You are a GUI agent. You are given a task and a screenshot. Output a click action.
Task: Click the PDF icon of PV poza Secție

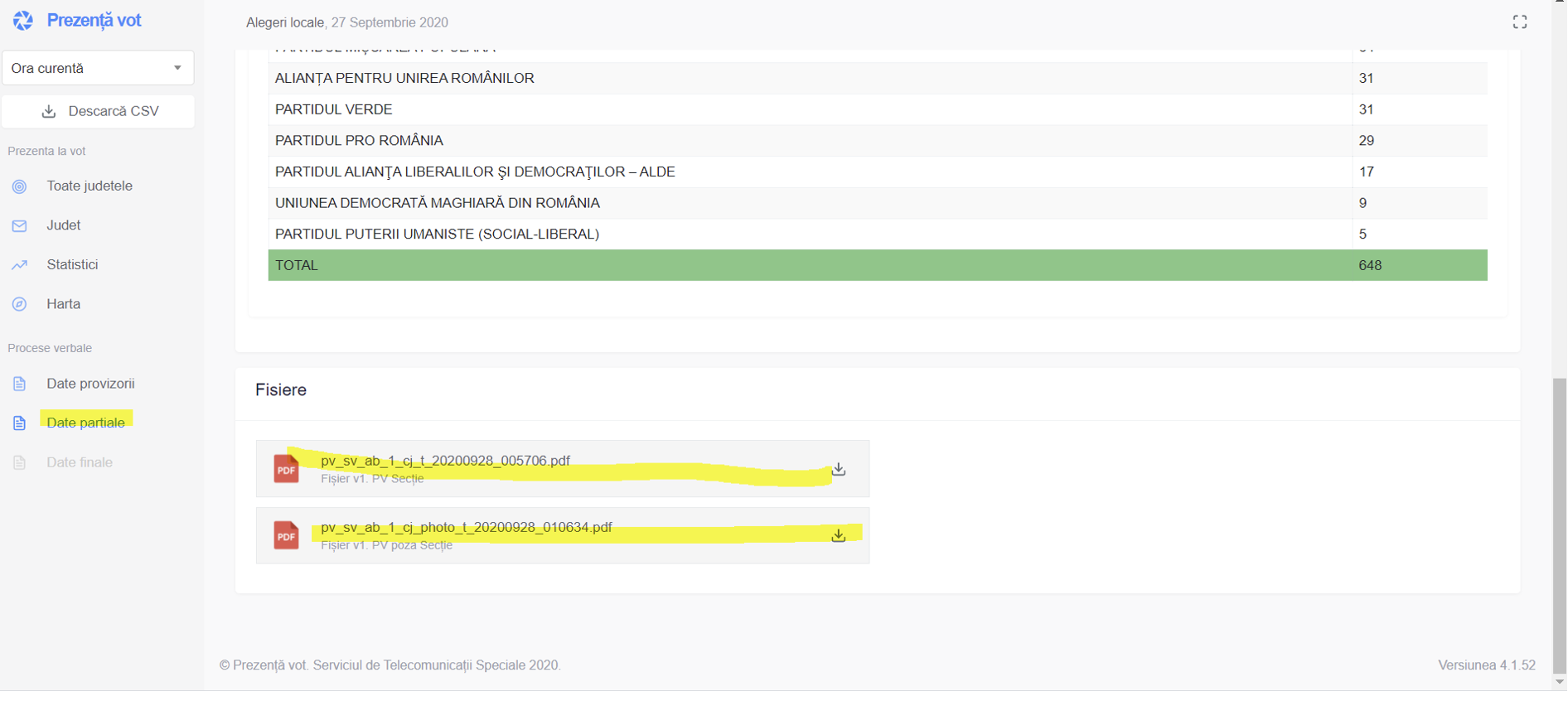286,535
